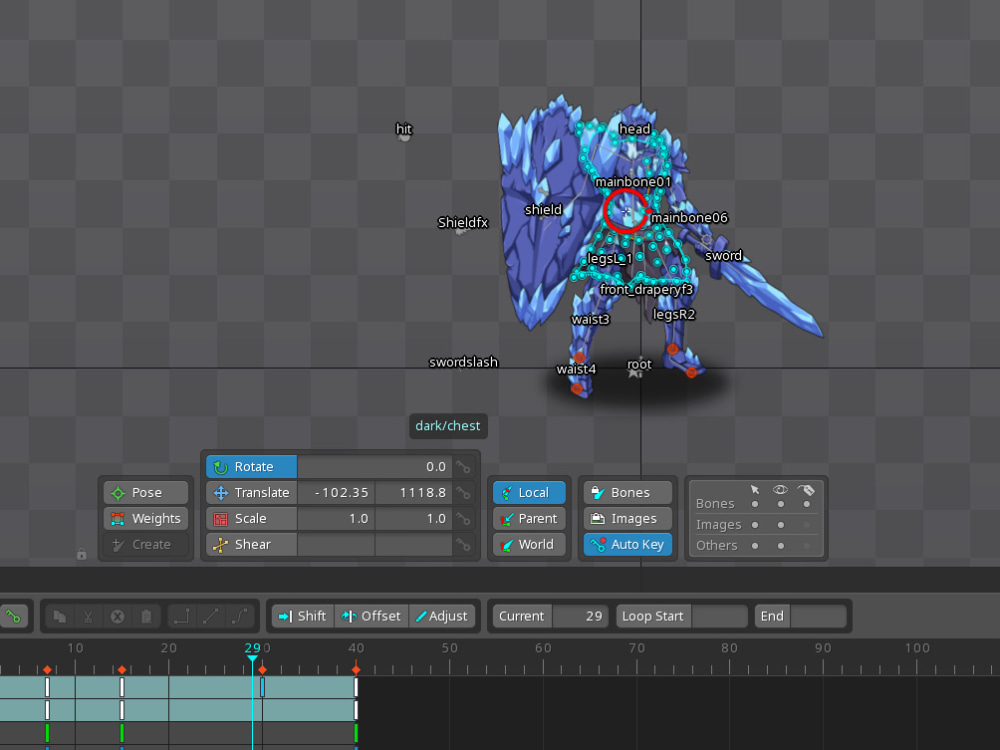Click the red rotation gizmo circle

point(626,210)
